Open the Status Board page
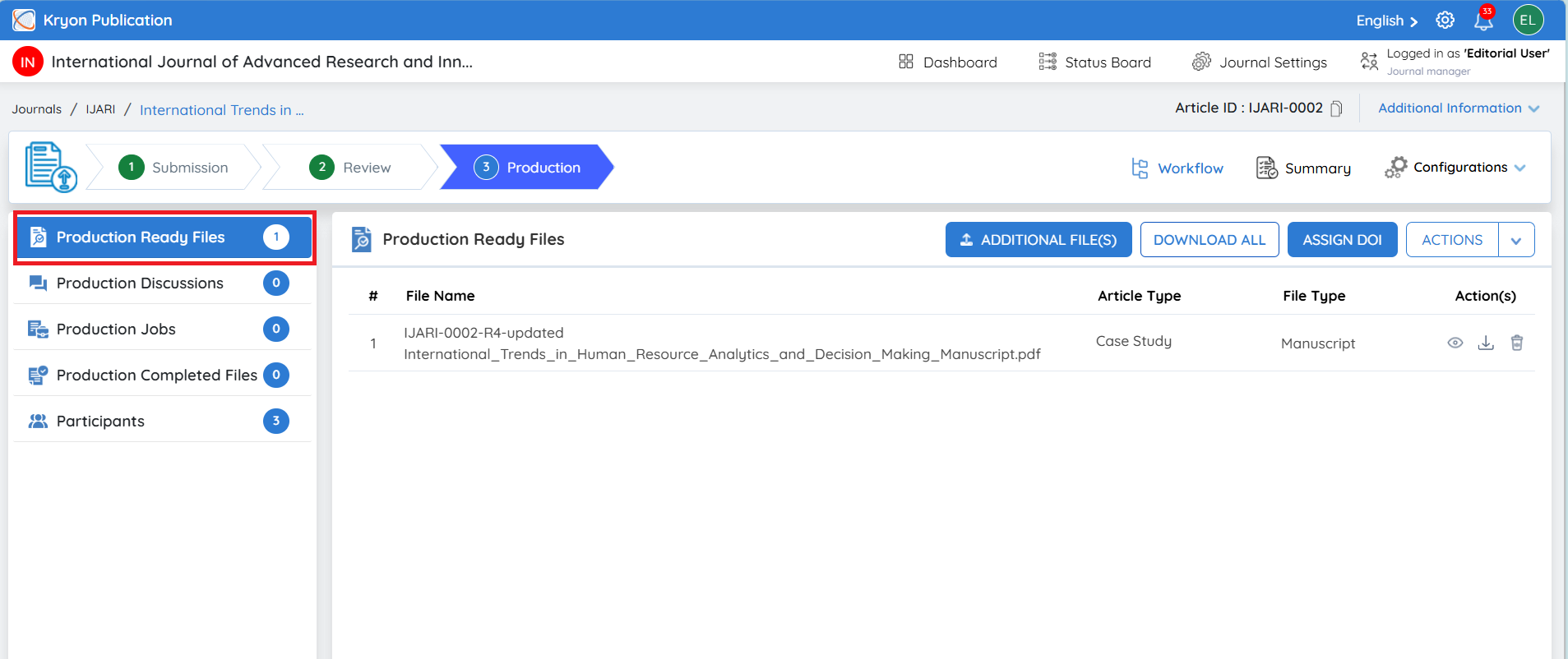 1094,62
